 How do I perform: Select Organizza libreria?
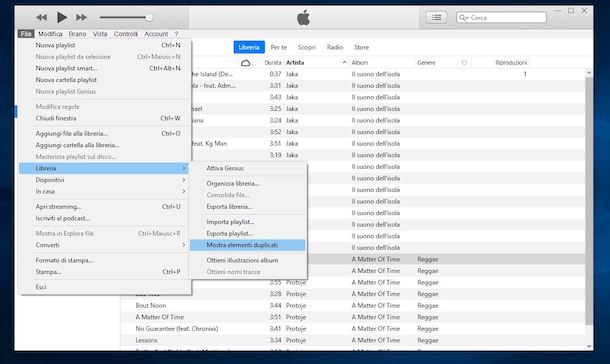tap(248, 183)
